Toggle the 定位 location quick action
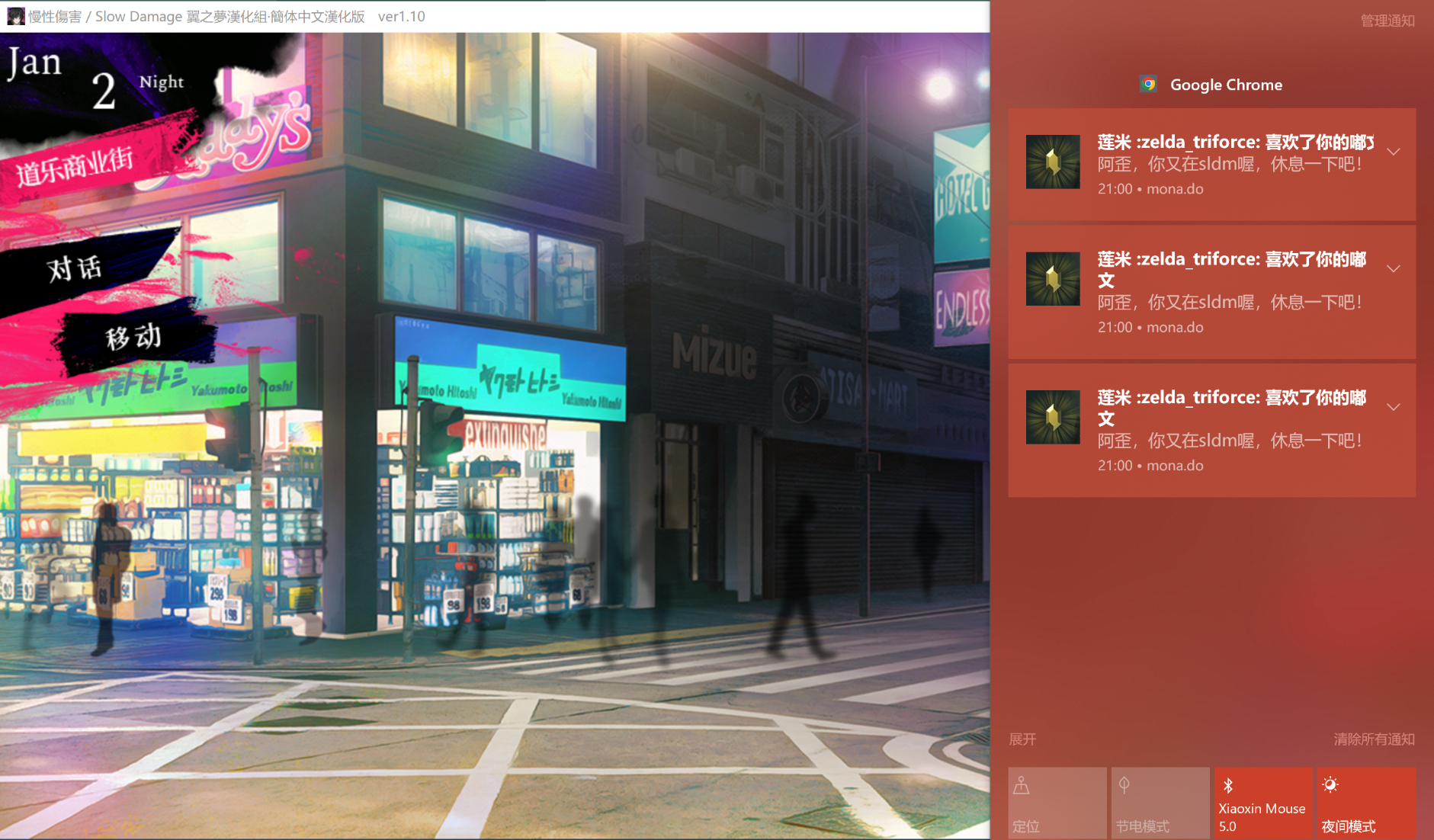The image size is (1434, 840). point(1057,803)
